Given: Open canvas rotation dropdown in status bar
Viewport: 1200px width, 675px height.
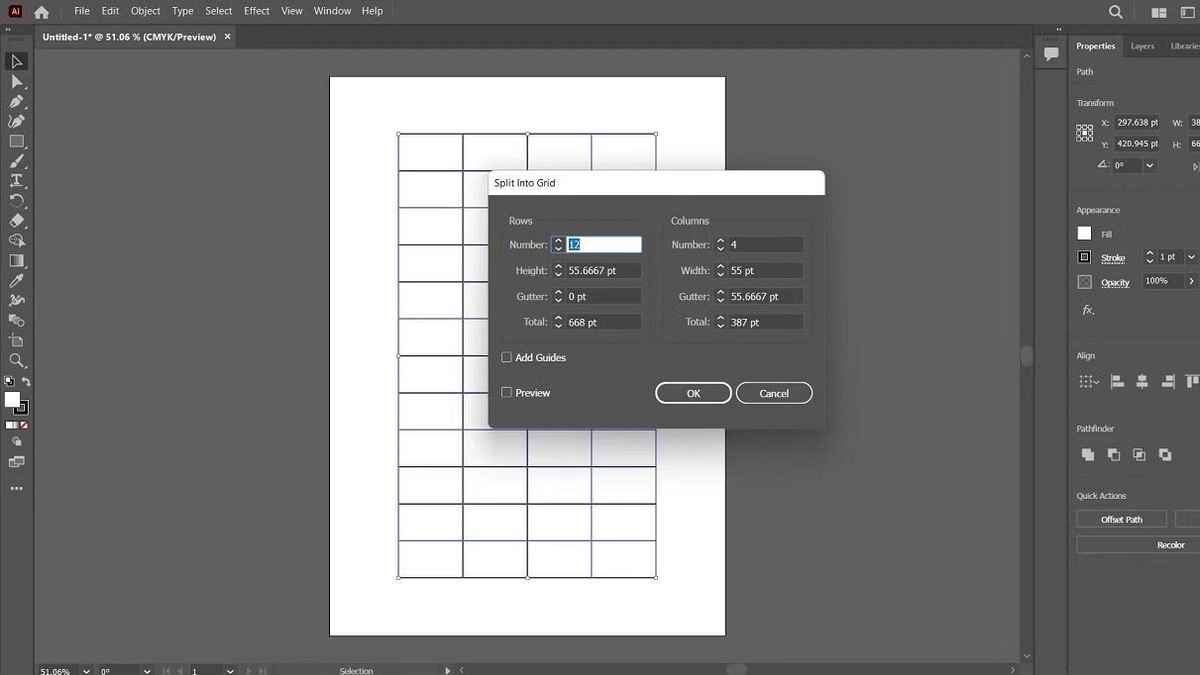Looking at the screenshot, I should coord(147,670).
